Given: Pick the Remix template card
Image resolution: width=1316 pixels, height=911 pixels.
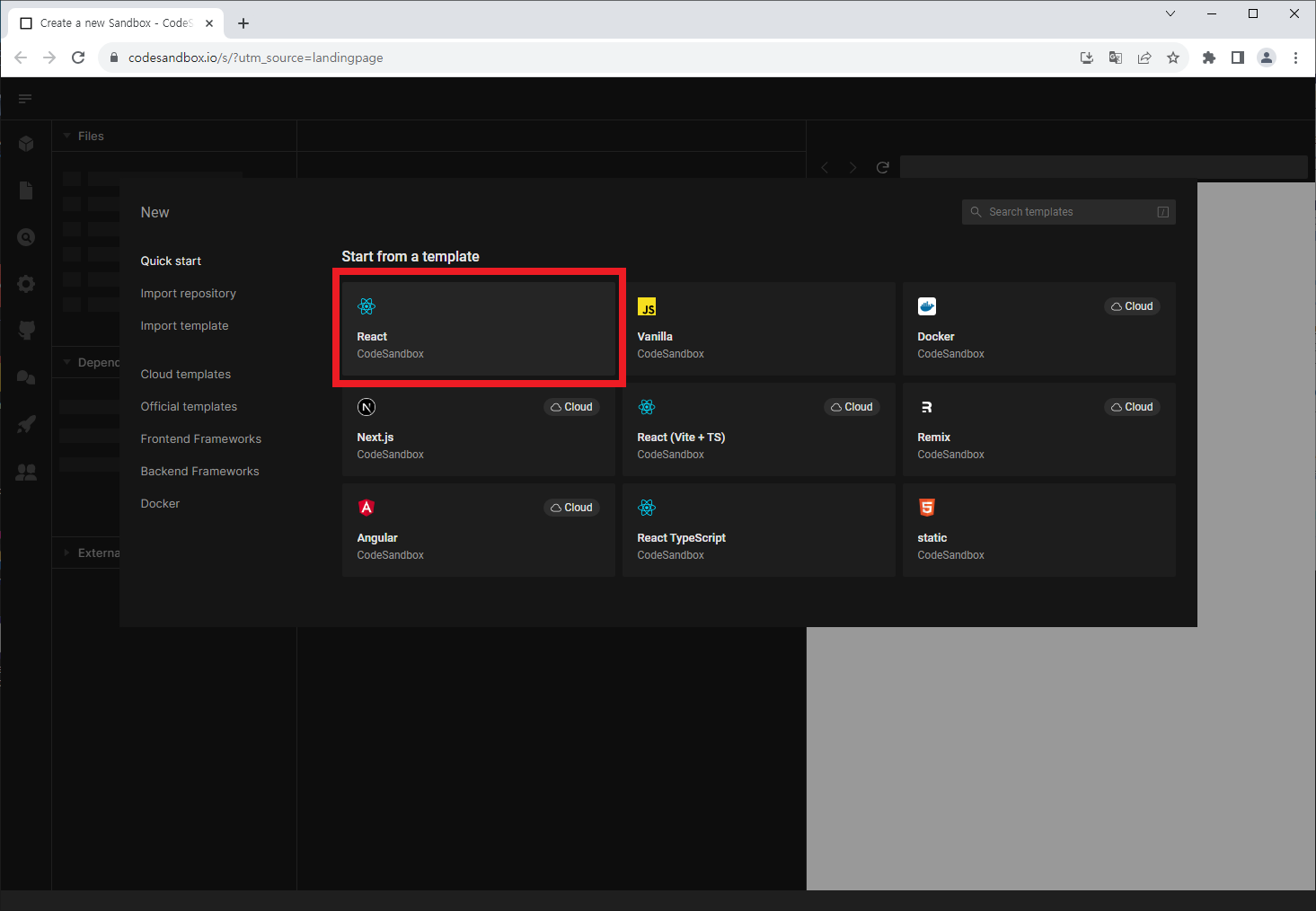Looking at the screenshot, I should tap(1039, 429).
